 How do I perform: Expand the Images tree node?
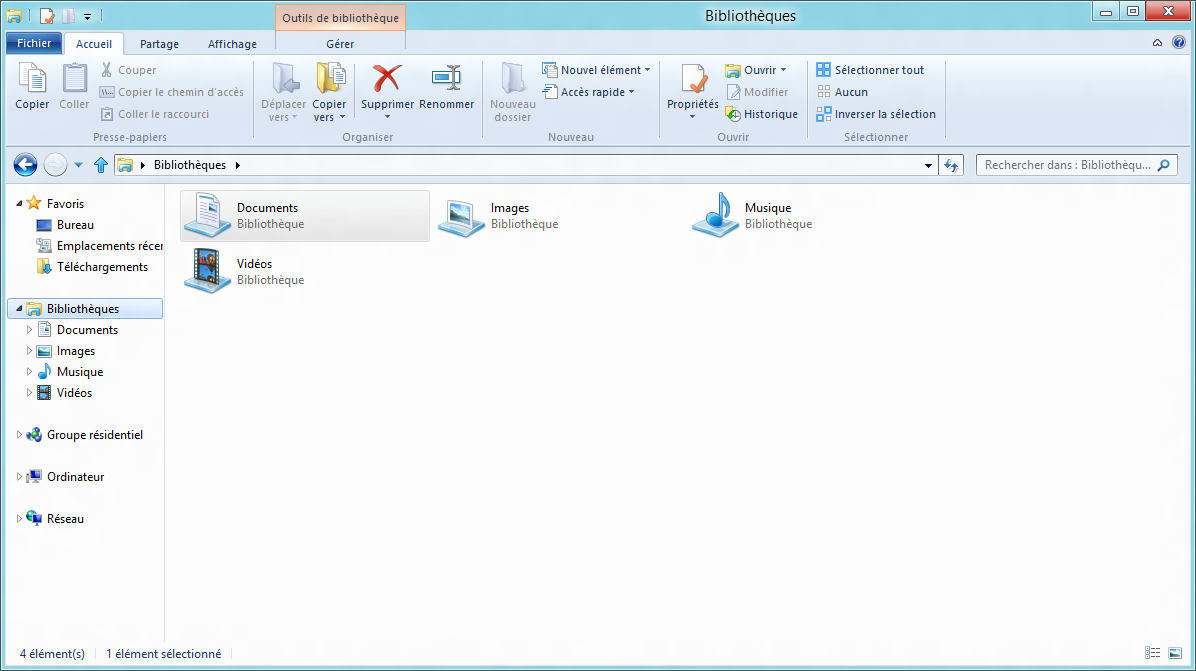click(x=29, y=351)
